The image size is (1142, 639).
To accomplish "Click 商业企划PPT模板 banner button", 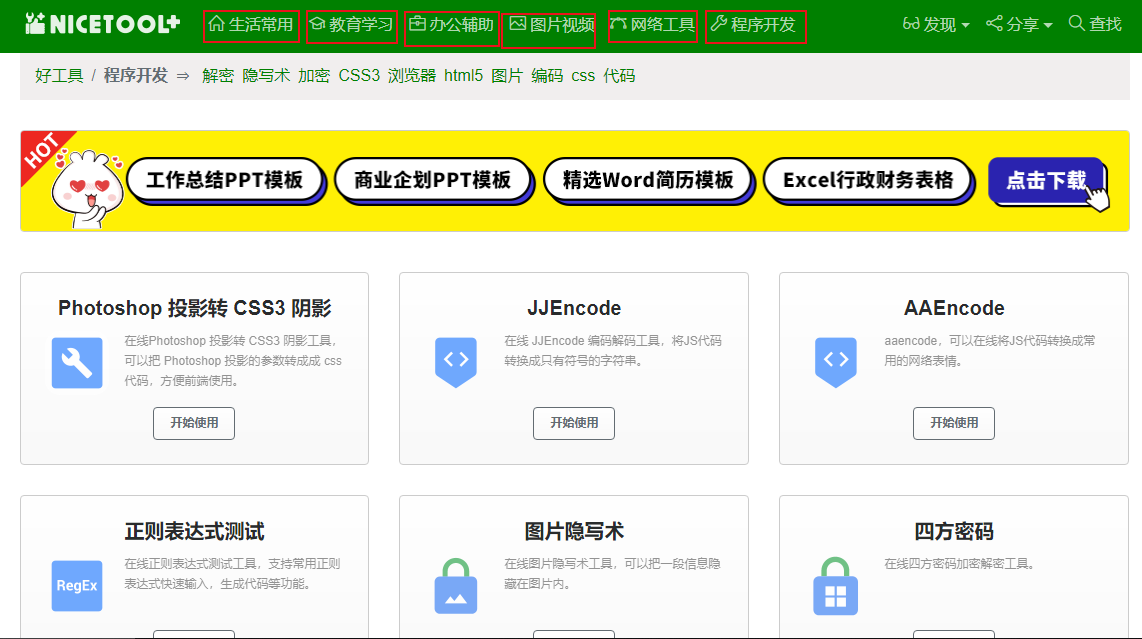I will coord(433,180).
